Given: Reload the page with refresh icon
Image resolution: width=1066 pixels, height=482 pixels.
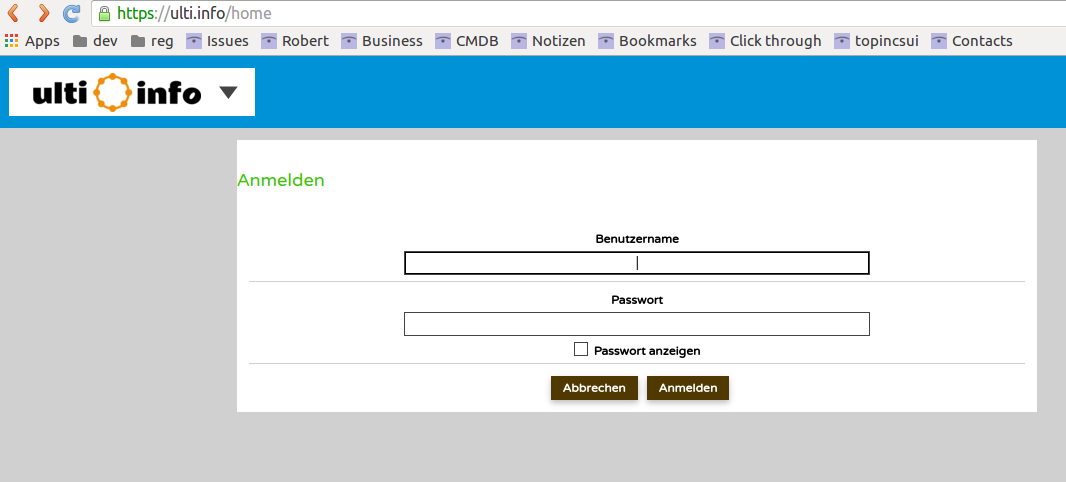Looking at the screenshot, I should [x=71, y=14].
